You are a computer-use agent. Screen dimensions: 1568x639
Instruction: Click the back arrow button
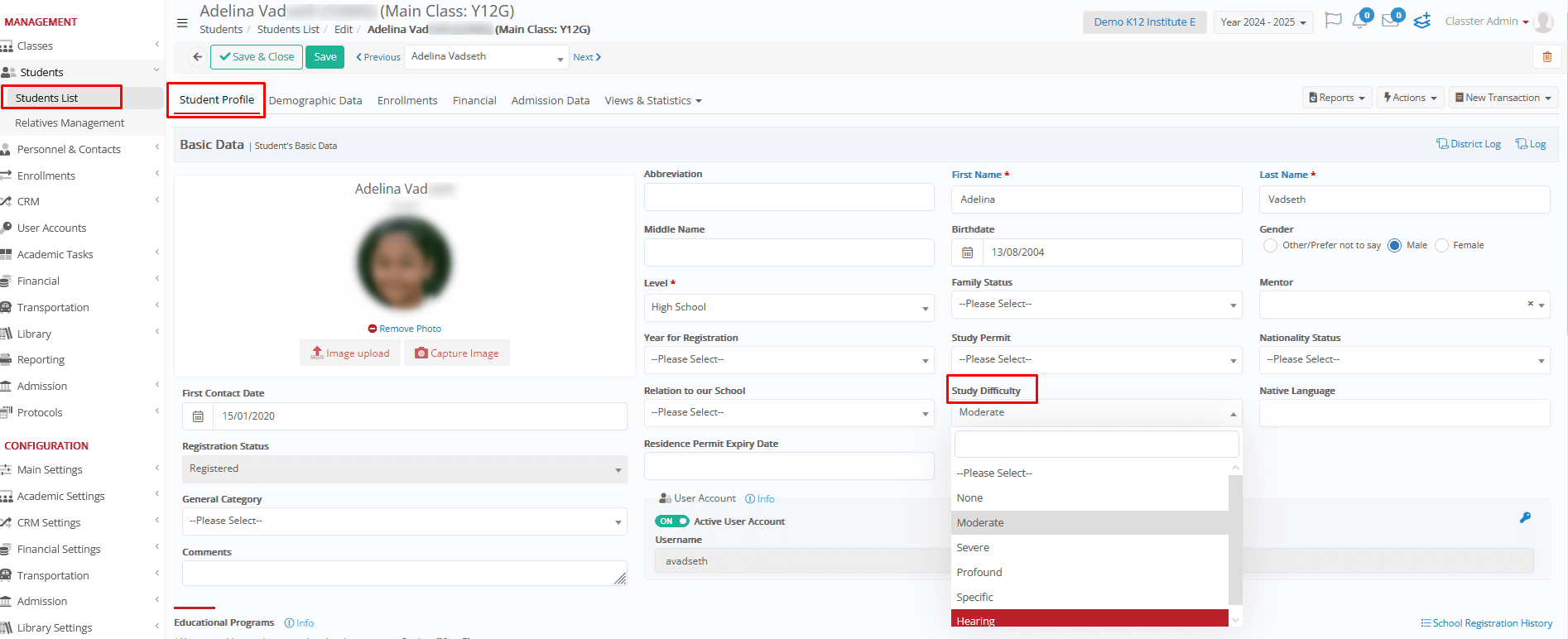point(197,57)
